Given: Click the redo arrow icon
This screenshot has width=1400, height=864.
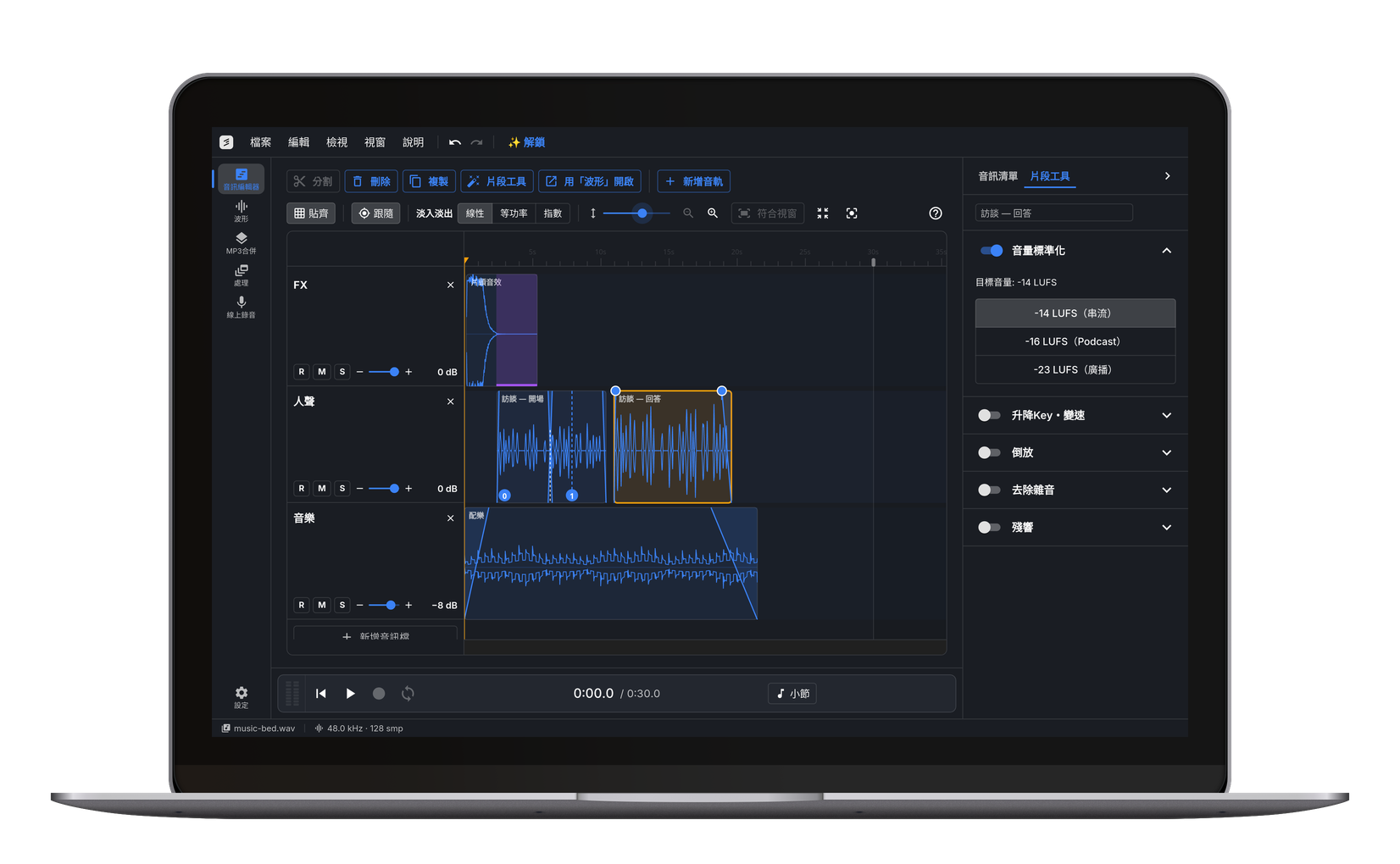Looking at the screenshot, I should pos(477,142).
